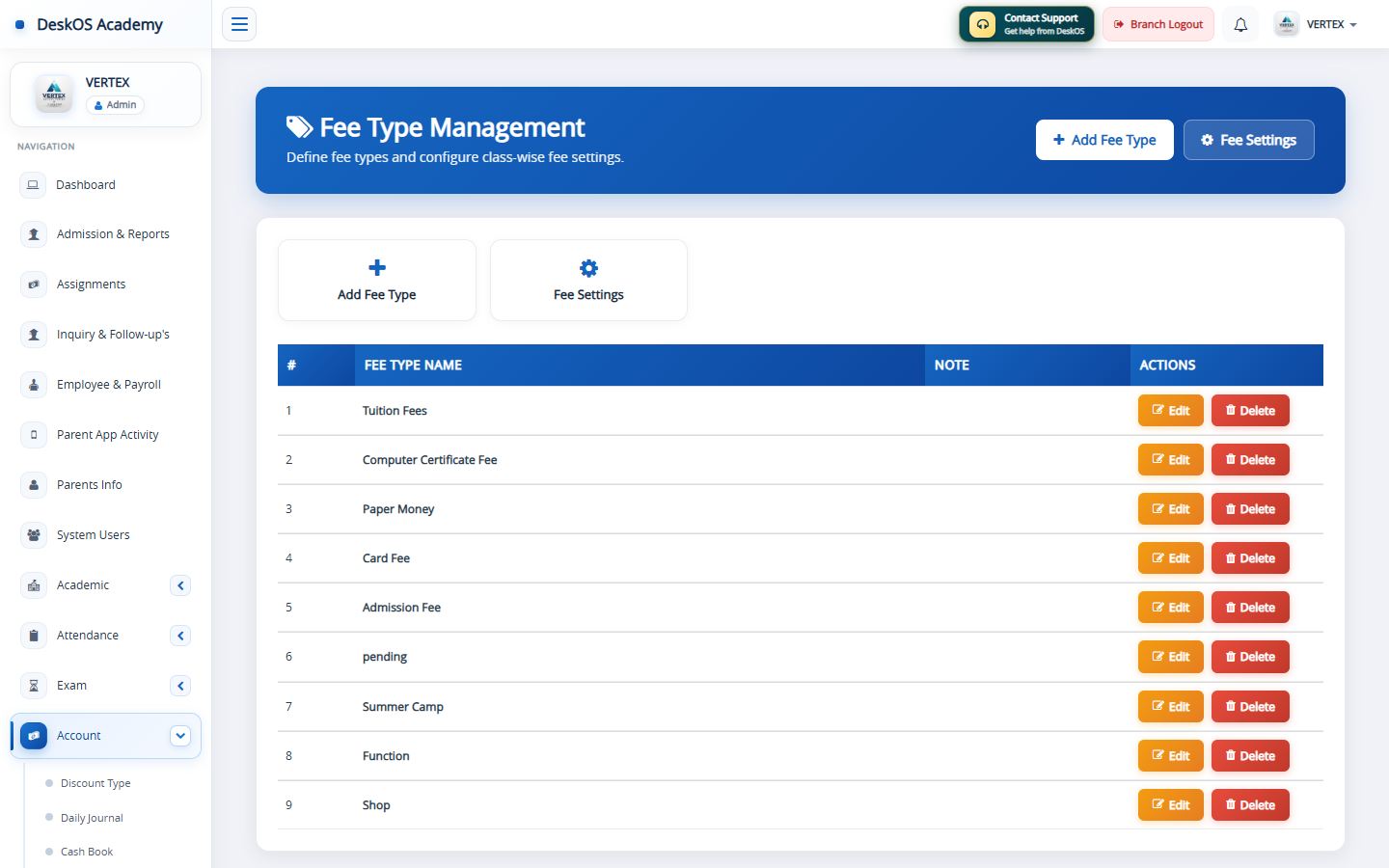Open Inquiry & Follow-up's
This screenshot has height=868, width=1389.
(x=105, y=335)
